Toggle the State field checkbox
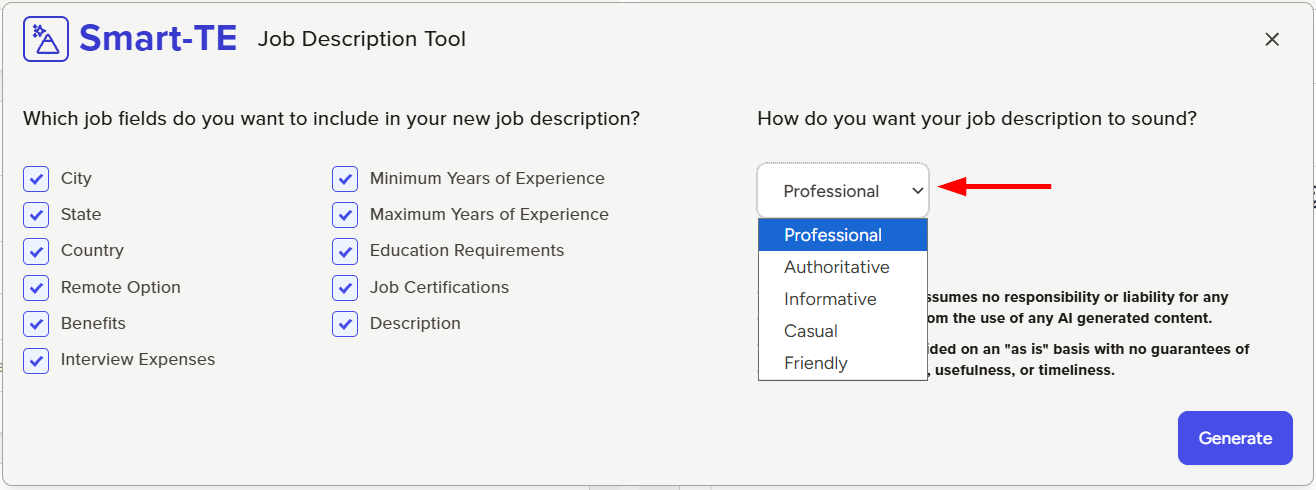Screen dimensions: 1316x490 (36, 215)
